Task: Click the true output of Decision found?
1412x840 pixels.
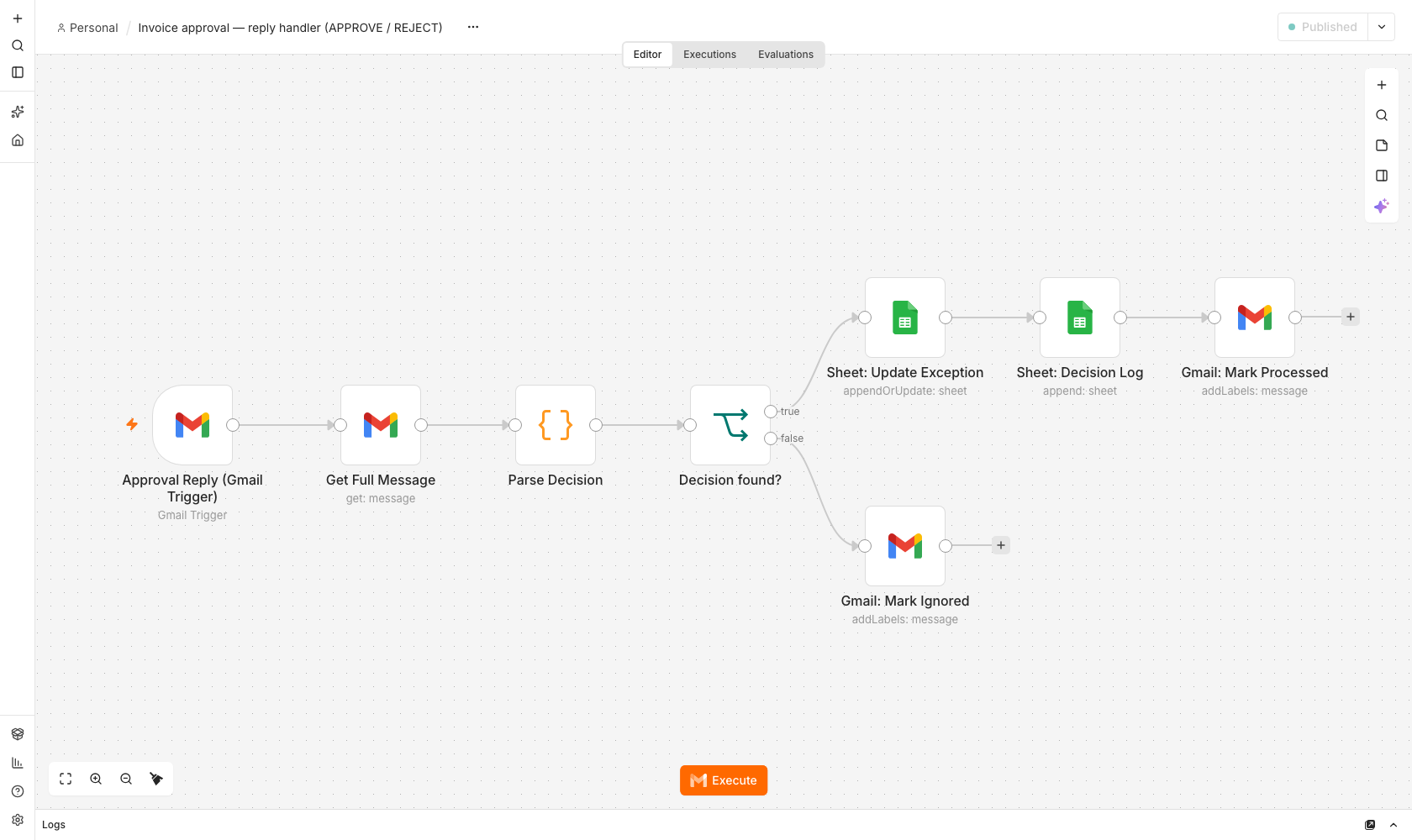Action: click(771, 412)
